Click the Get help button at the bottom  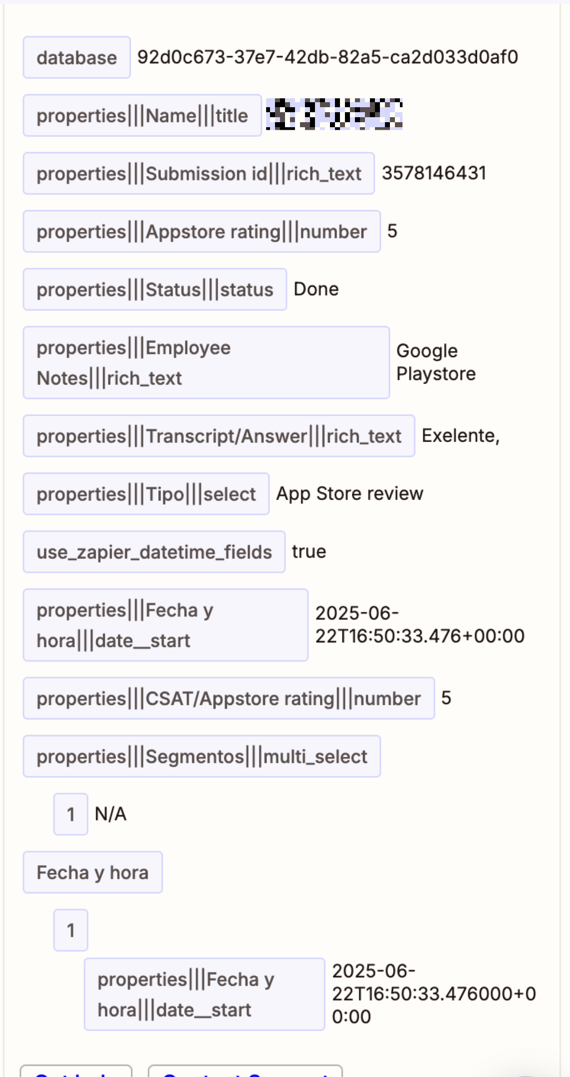76,1072
